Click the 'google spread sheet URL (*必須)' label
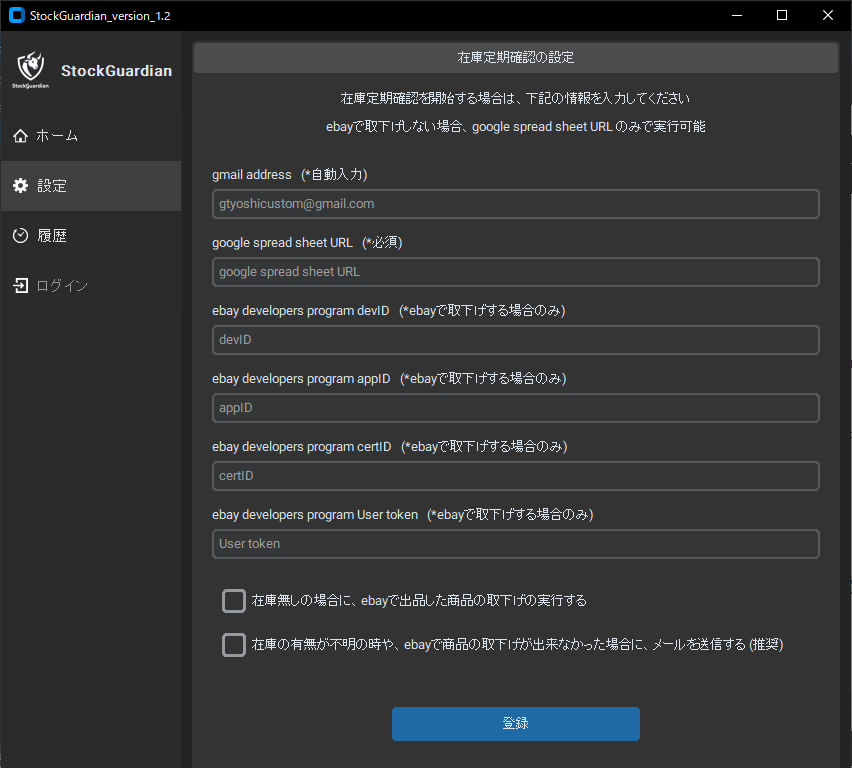The height and width of the screenshot is (768, 852). point(307,242)
